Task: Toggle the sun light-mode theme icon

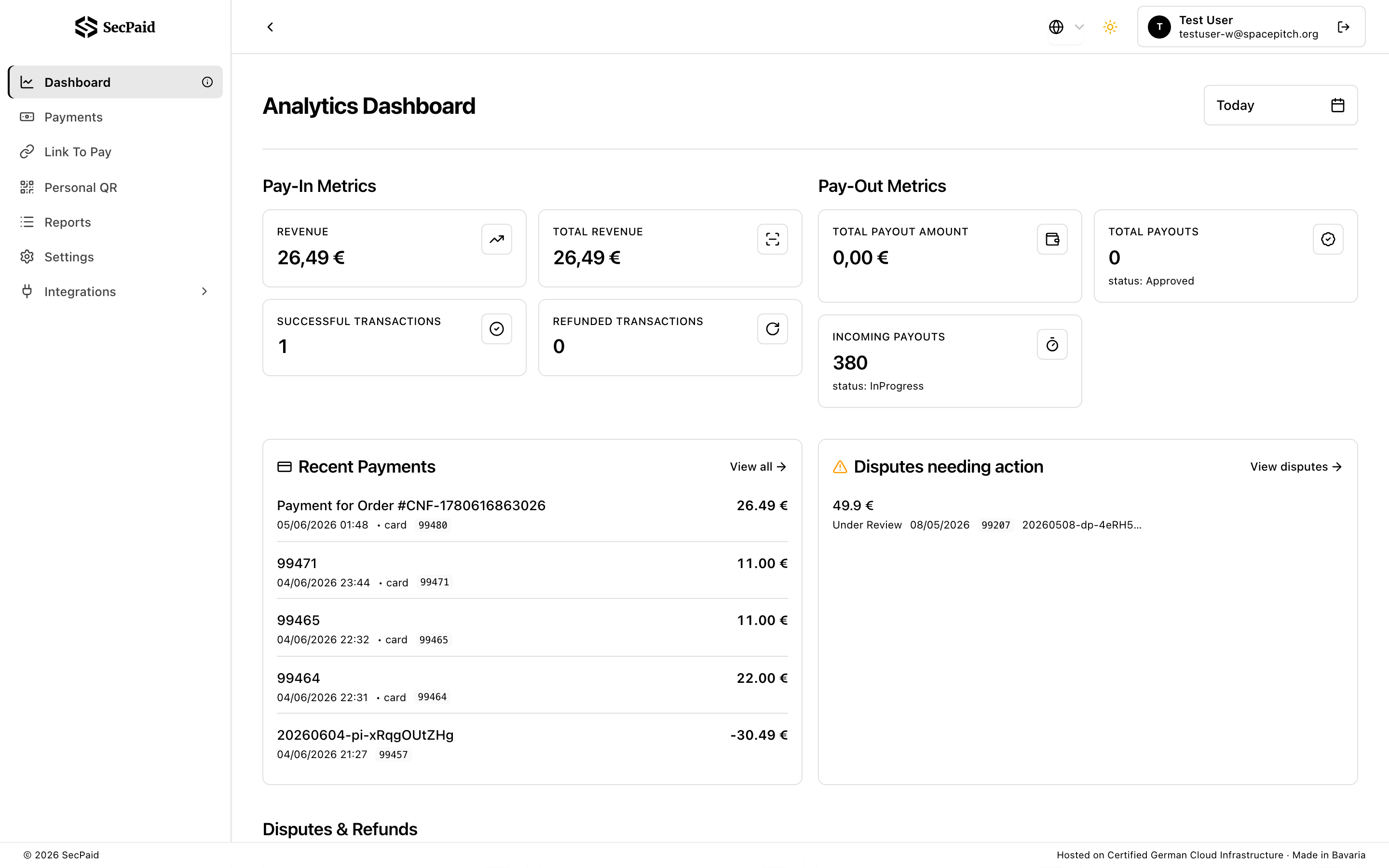Action: 1110,27
